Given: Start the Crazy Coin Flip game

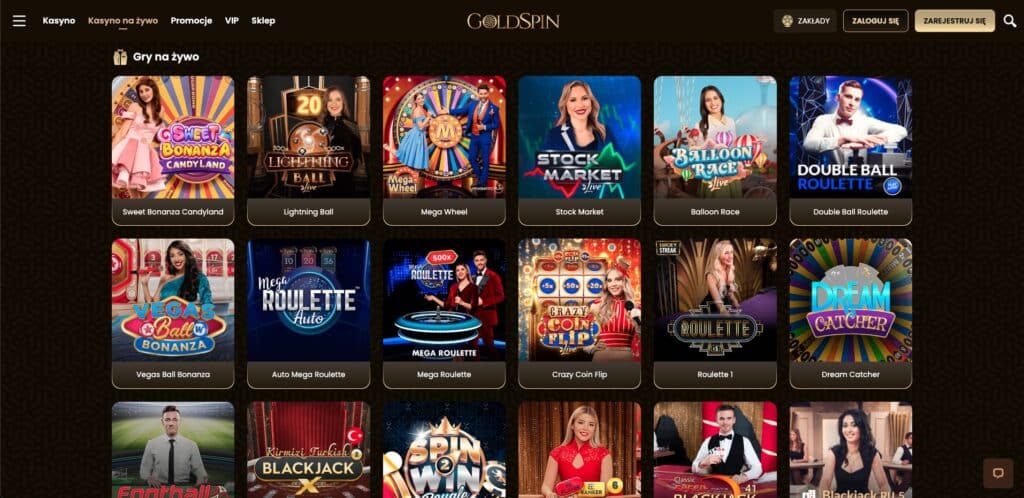Looking at the screenshot, I should (579, 313).
